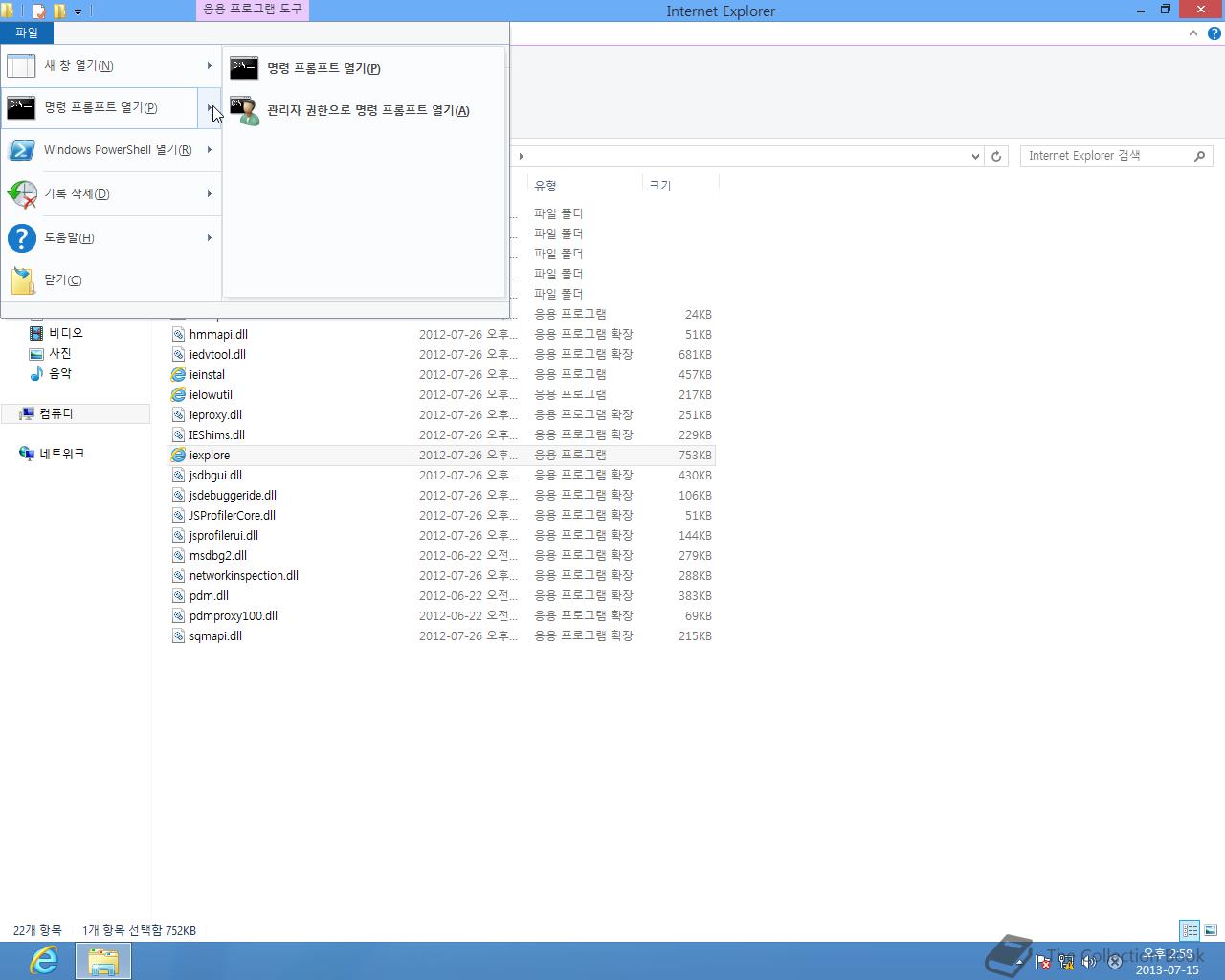Sort by the 유형 column header
The width and height of the screenshot is (1225, 980).
pos(584,186)
